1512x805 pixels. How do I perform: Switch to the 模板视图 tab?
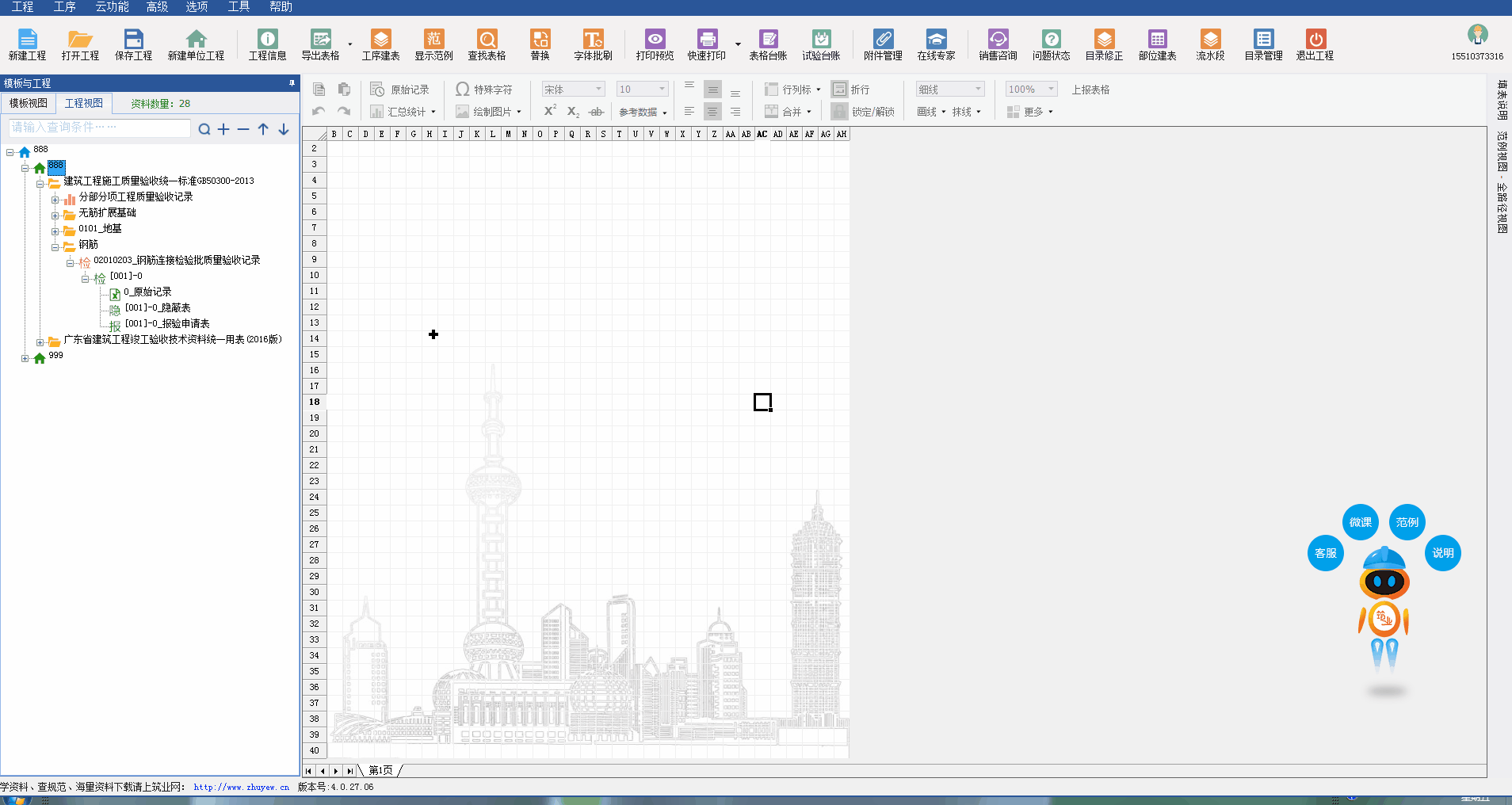pyautogui.click(x=29, y=103)
